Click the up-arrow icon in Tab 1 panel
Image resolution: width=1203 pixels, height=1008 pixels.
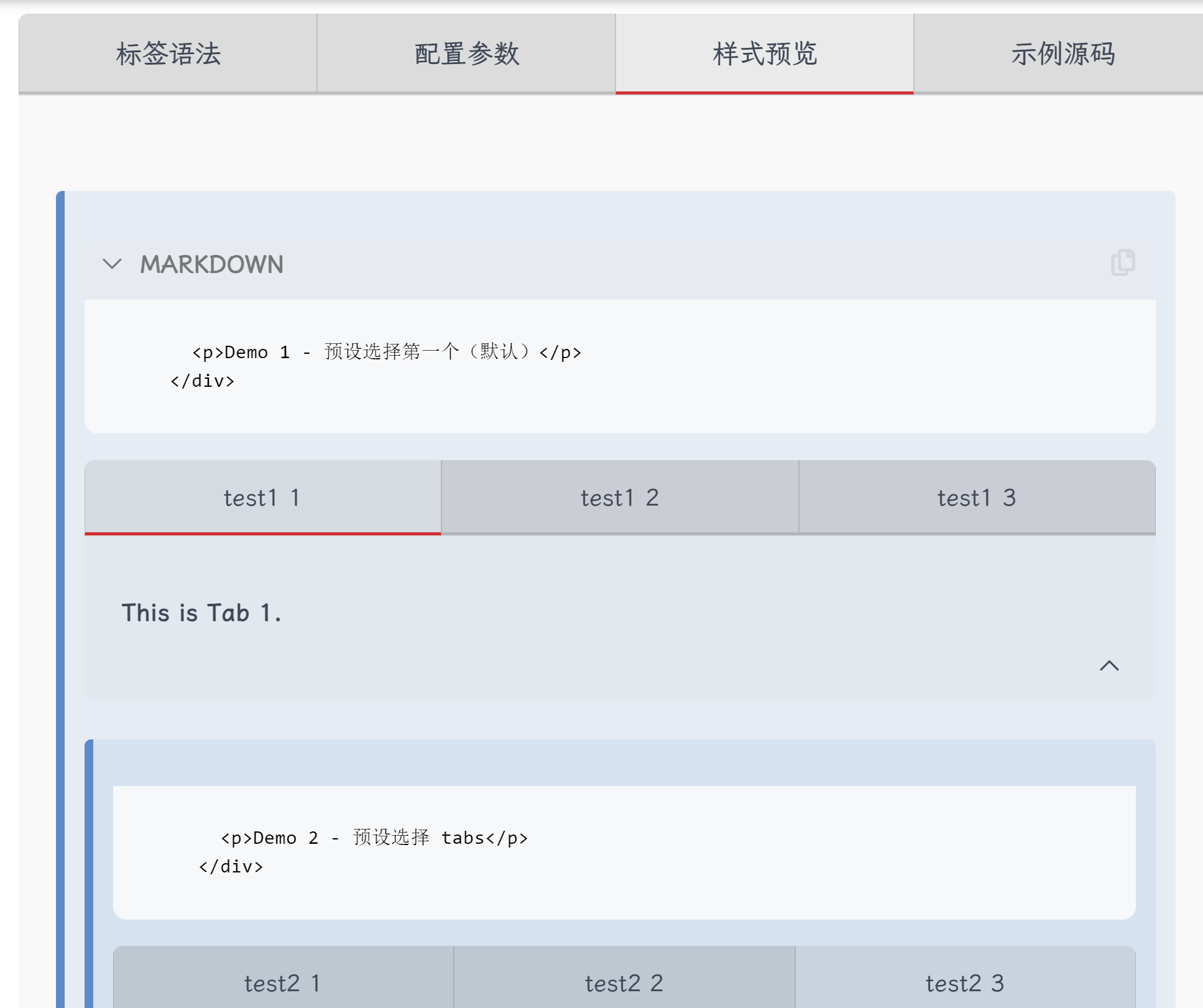click(1109, 666)
